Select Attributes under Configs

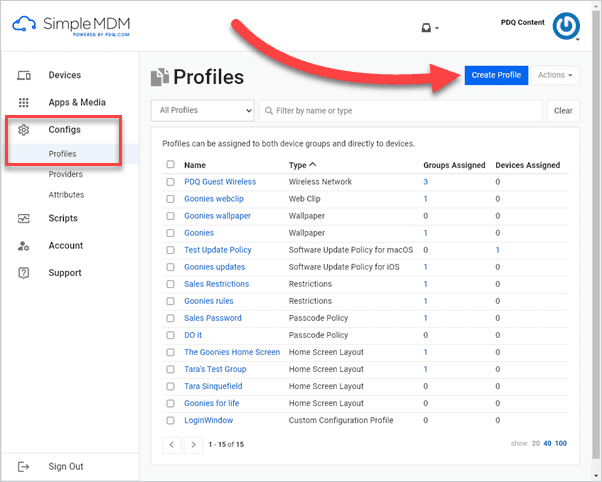[66, 195]
